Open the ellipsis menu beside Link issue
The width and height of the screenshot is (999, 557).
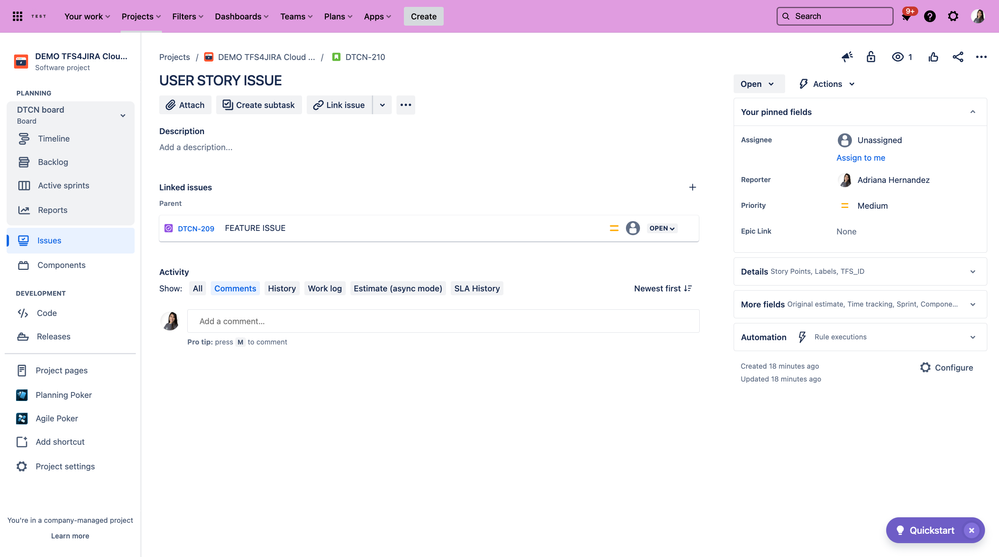tap(406, 105)
